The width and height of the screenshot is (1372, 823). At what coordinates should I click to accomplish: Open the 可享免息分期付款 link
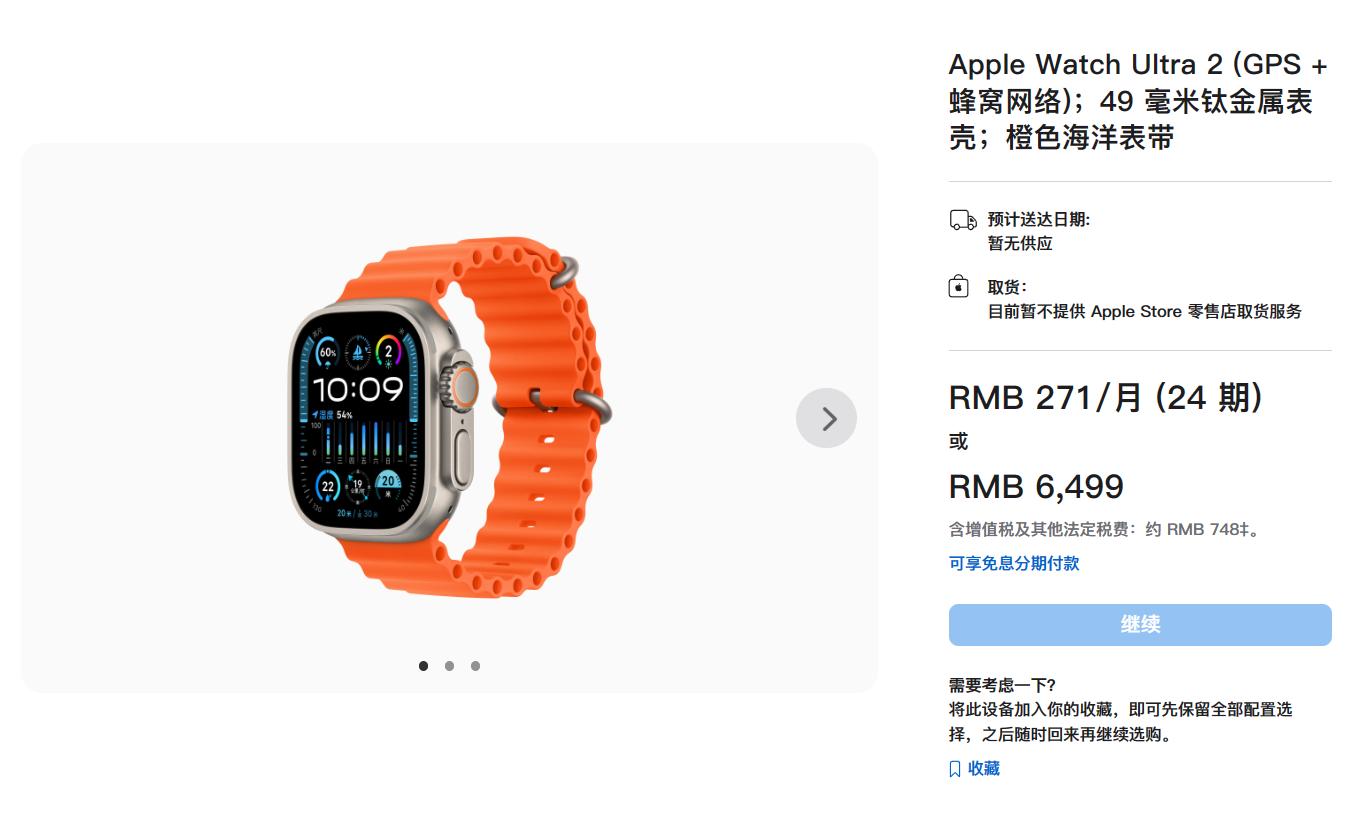point(1014,563)
